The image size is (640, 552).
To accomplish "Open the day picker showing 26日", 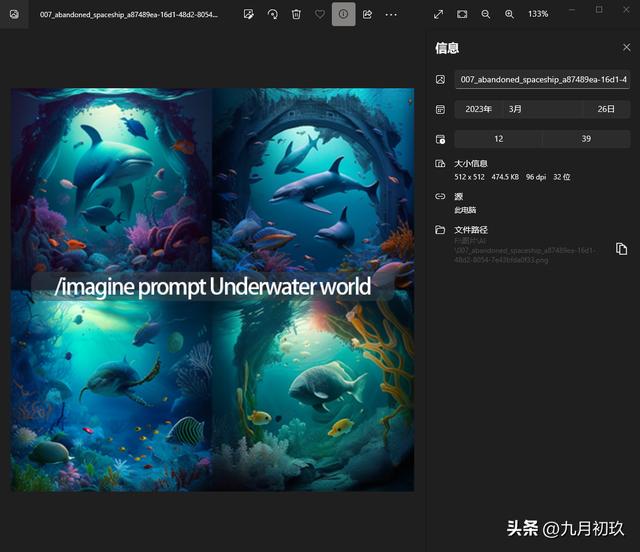I will pos(606,109).
